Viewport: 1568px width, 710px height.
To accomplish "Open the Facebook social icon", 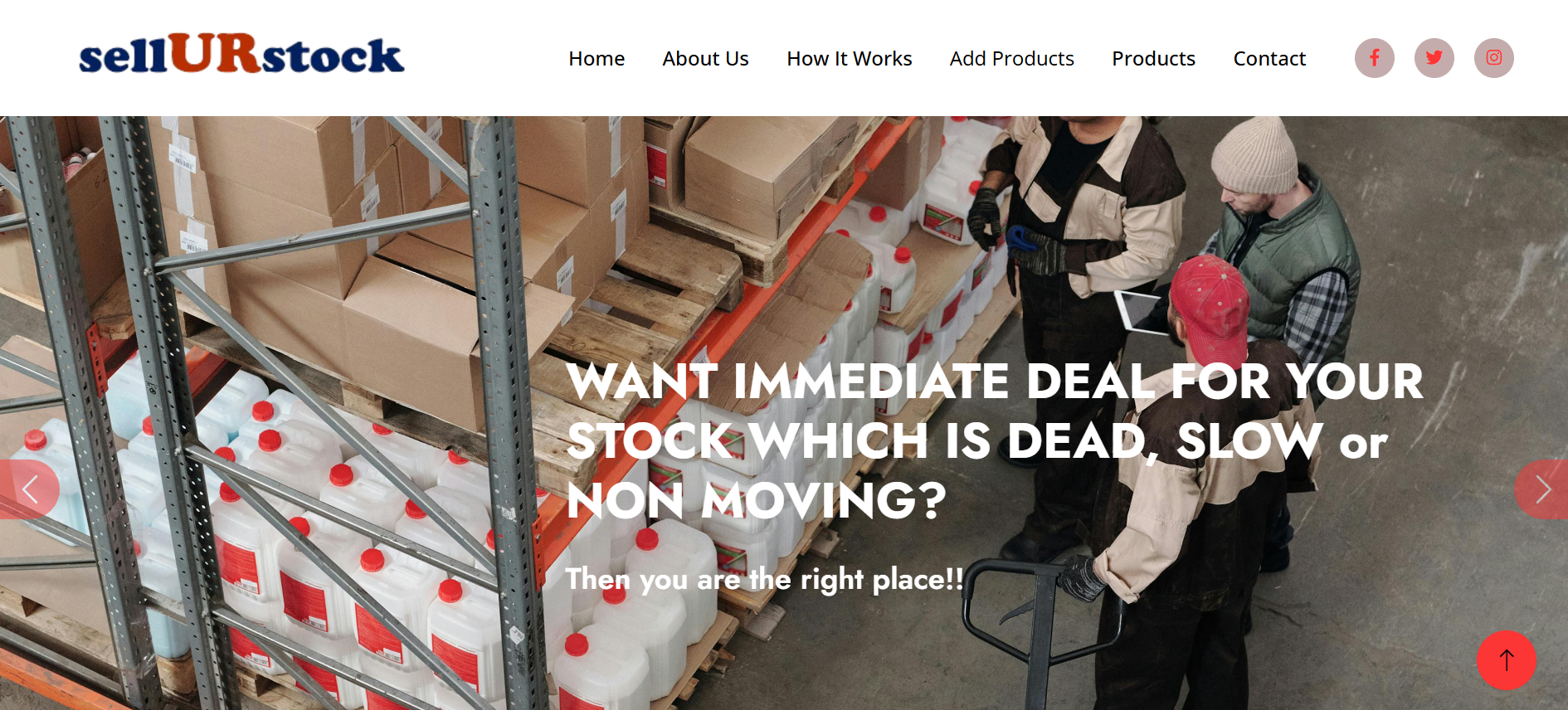I will [x=1374, y=58].
